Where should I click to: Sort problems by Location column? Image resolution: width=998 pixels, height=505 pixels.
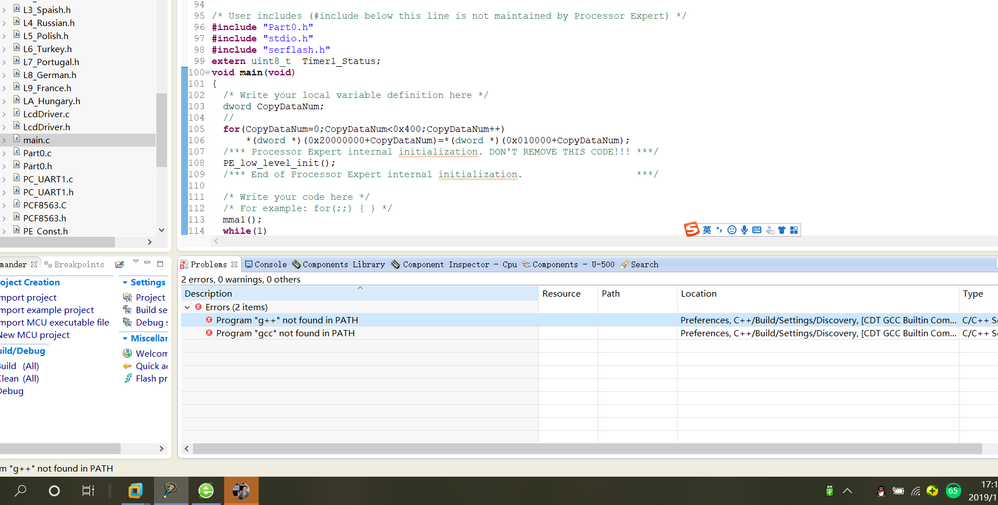tap(819, 294)
